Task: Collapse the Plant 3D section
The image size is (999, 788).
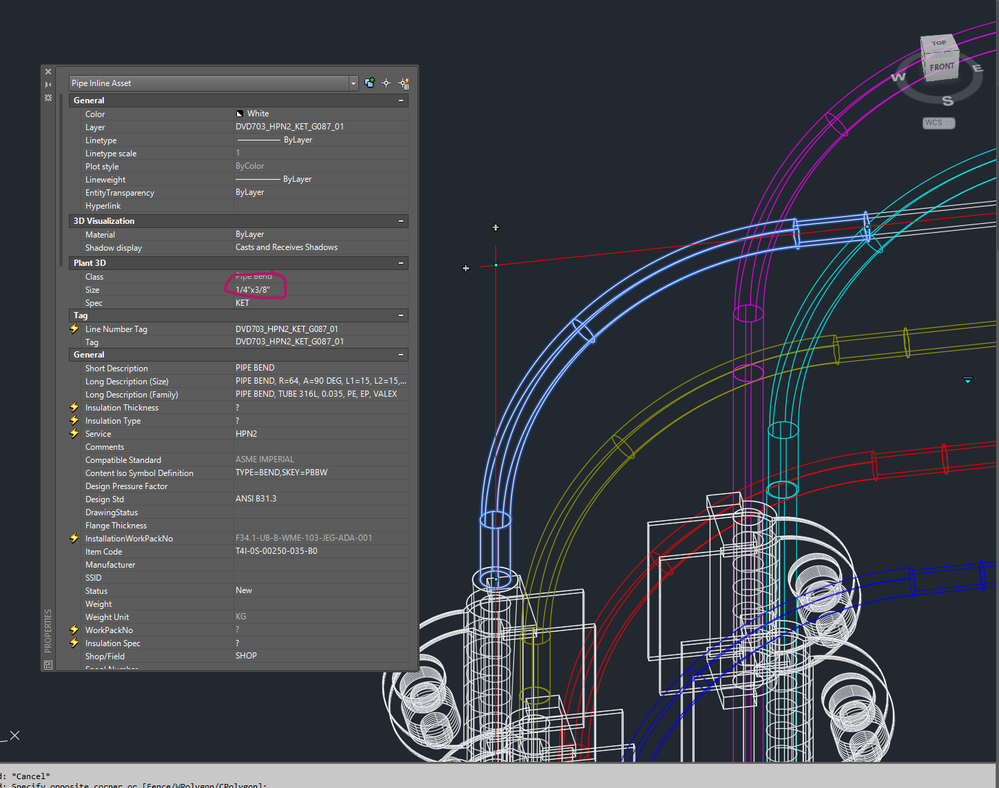Action: (401, 263)
